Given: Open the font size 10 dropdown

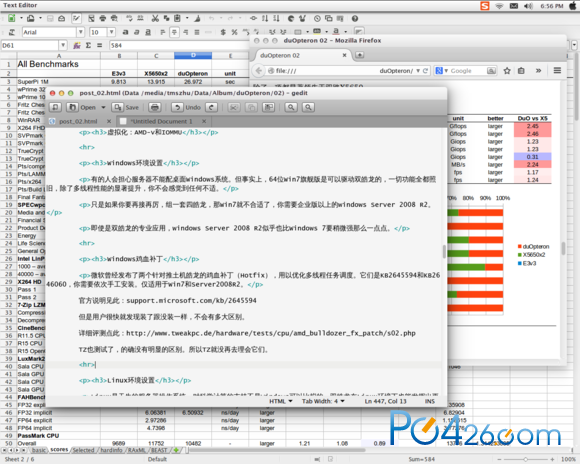Looking at the screenshot, I should [x=111, y=32].
